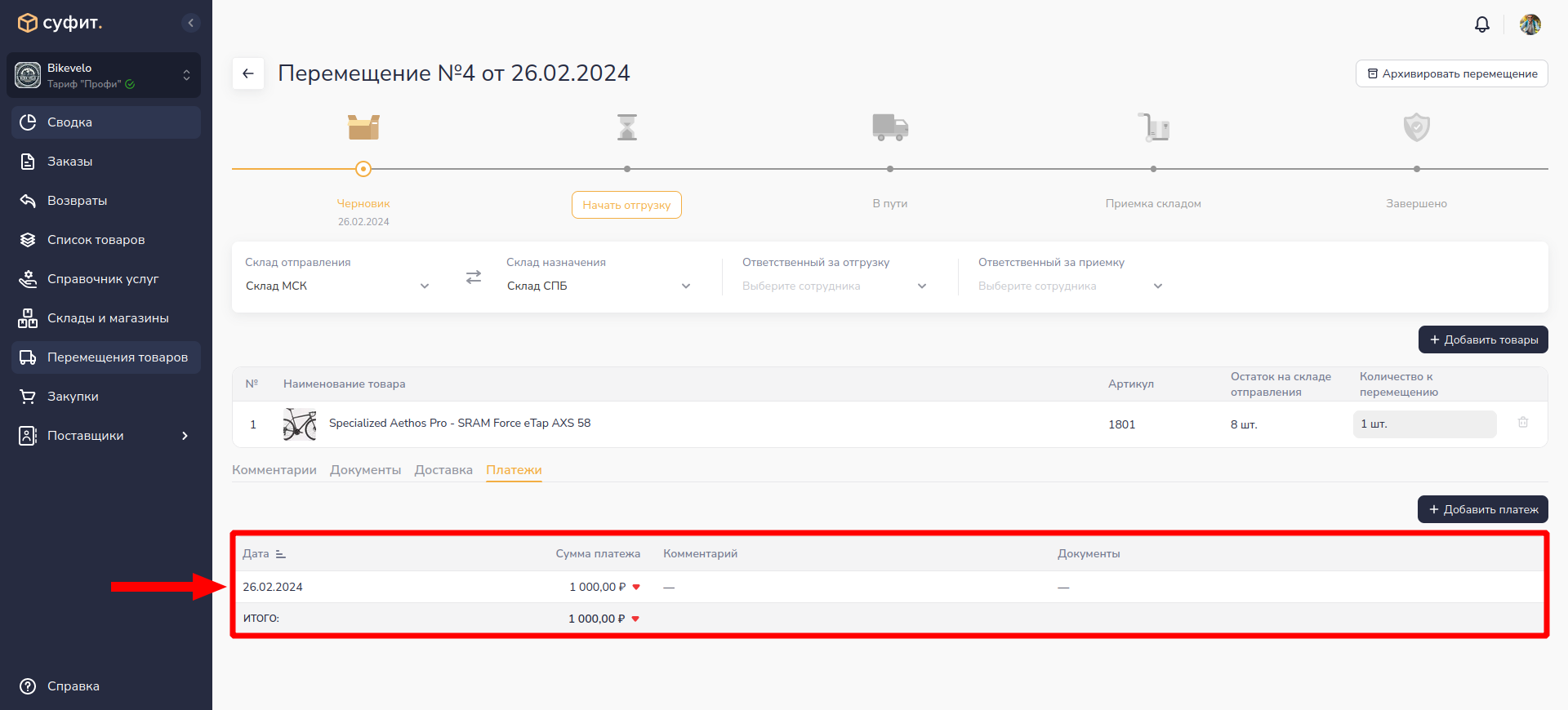The width and height of the screenshot is (1568, 710).
Task: Click stock value 8 шт.
Action: tap(1244, 424)
